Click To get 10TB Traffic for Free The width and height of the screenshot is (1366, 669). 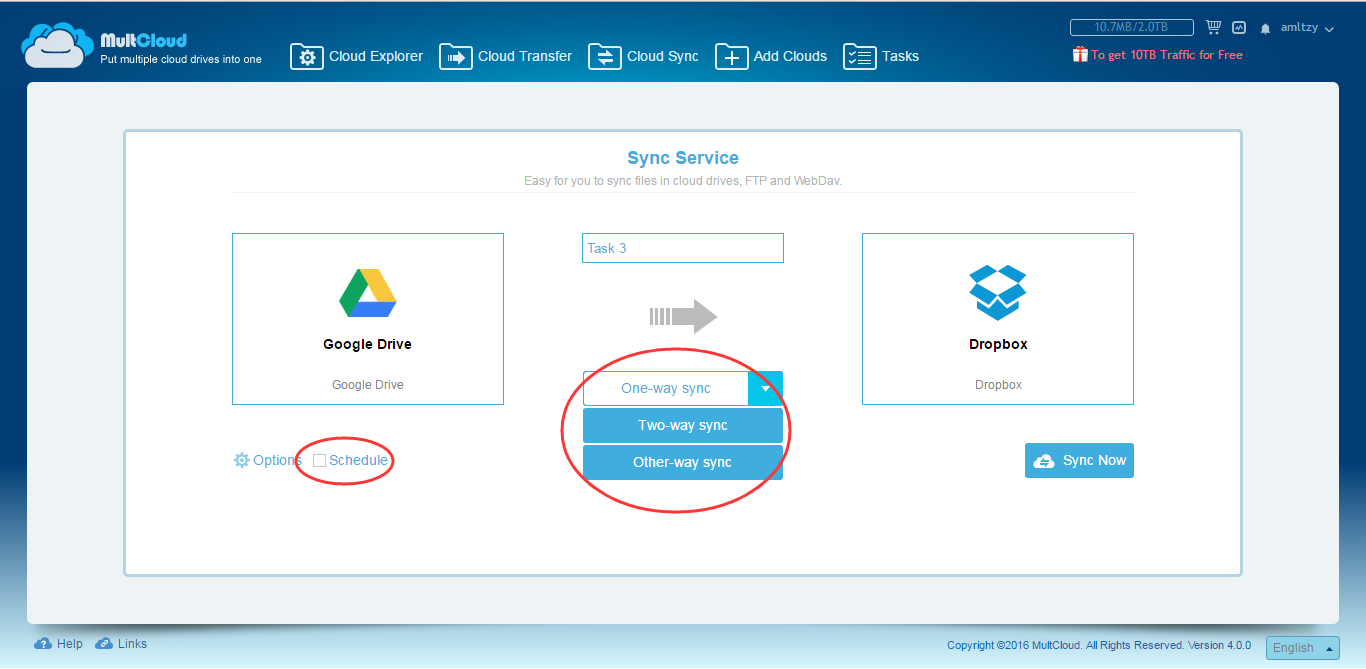pos(1167,55)
